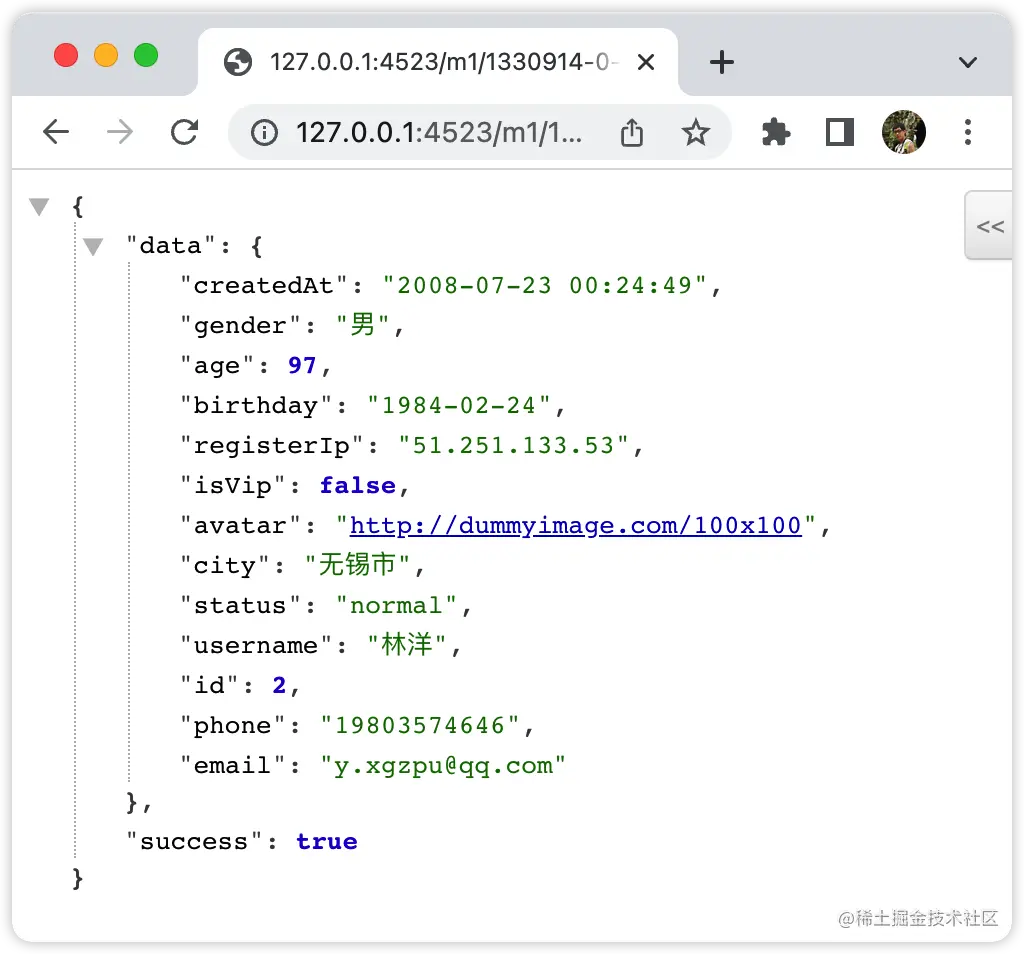Share this page from address bar

point(632,133)
